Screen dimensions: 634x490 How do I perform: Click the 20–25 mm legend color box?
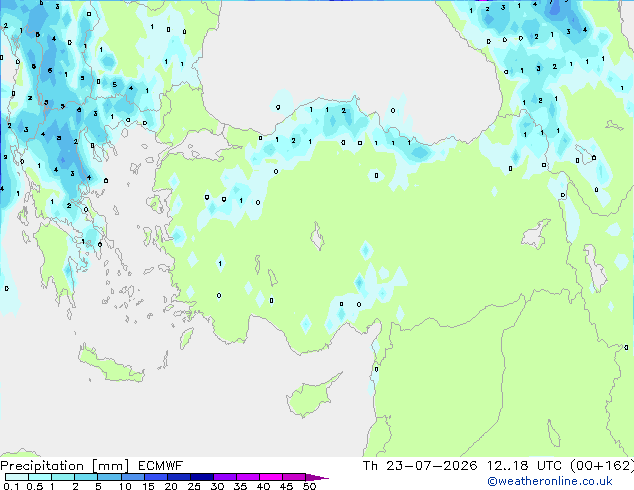tap(178, 477)
